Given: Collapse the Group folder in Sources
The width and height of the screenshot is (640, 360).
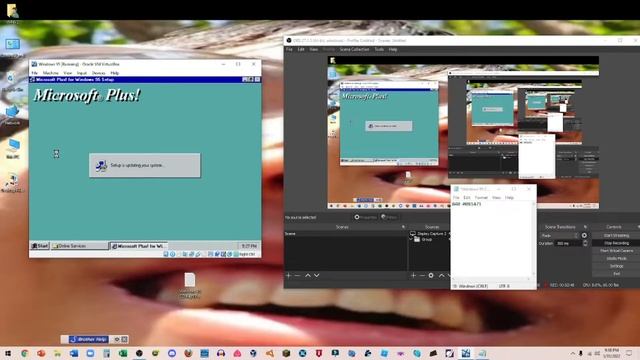Looking at the screenshot, I should pyautogui.click(x=411, y=239).
